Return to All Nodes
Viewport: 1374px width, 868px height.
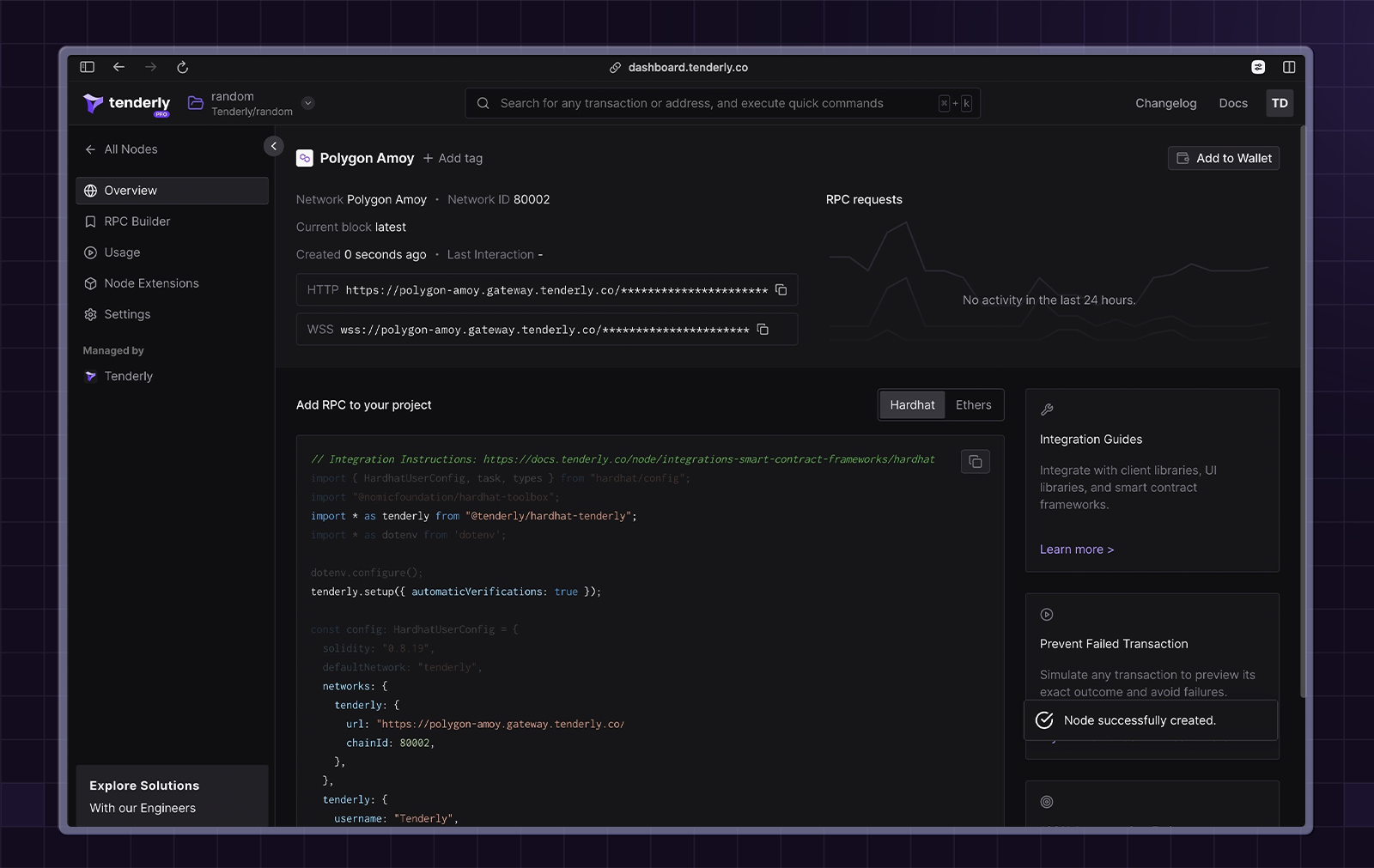[121, 149]
